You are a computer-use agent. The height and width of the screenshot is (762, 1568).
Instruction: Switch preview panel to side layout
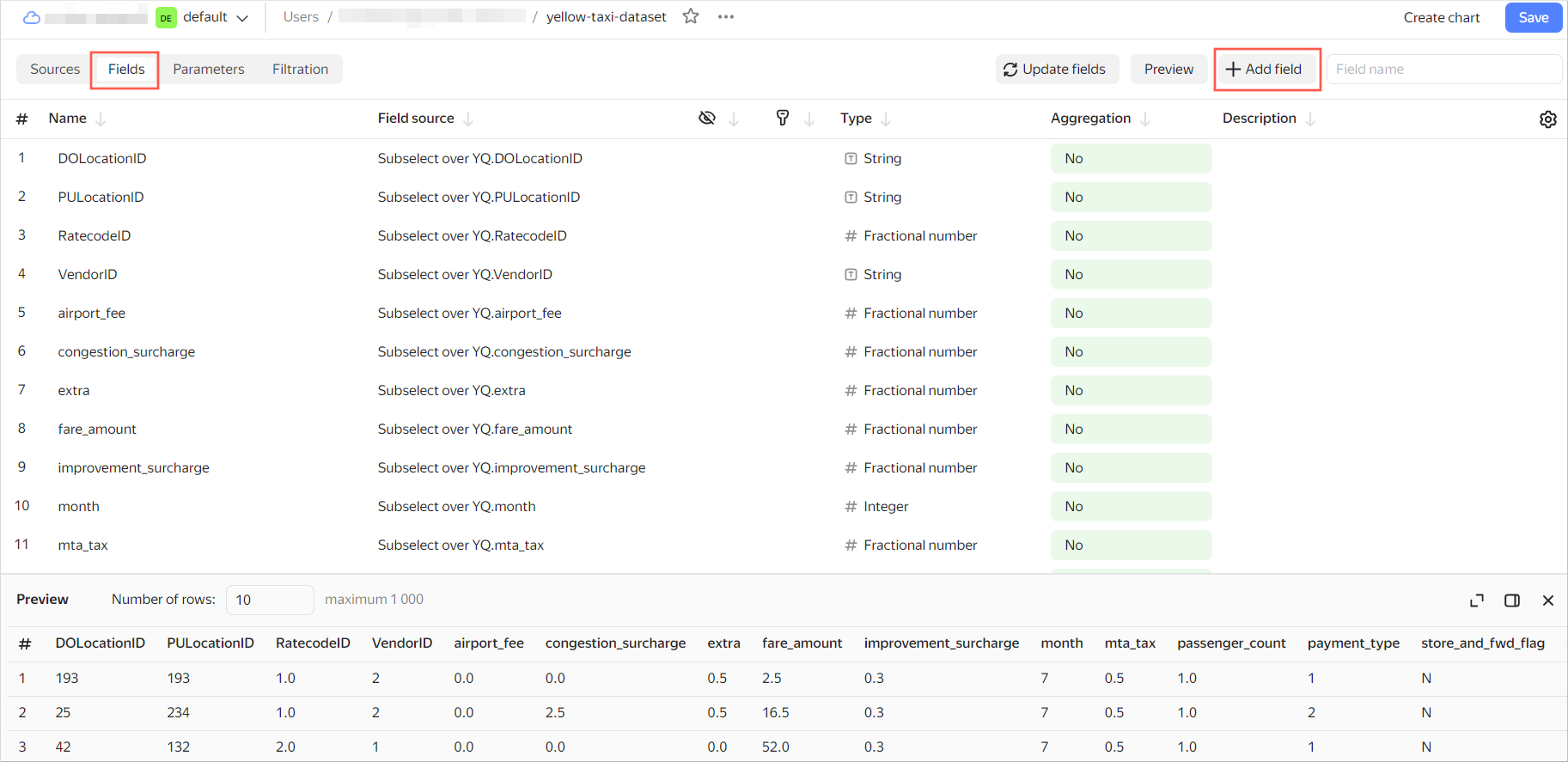1512,600
